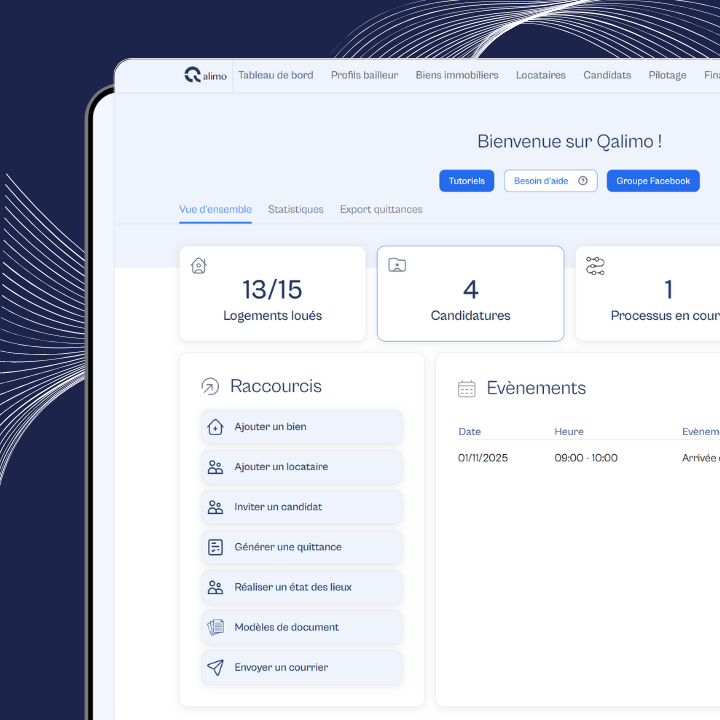Click the documents icon beside Modèles de document
The width and height of the screenshot is (720, 720).
[215, 627]
